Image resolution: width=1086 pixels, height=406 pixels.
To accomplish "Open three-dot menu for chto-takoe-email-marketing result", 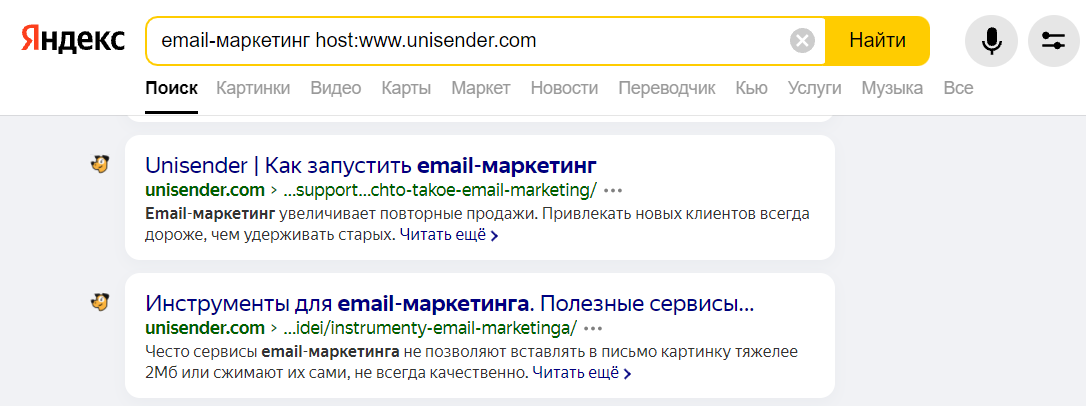I will pos(613,190).
